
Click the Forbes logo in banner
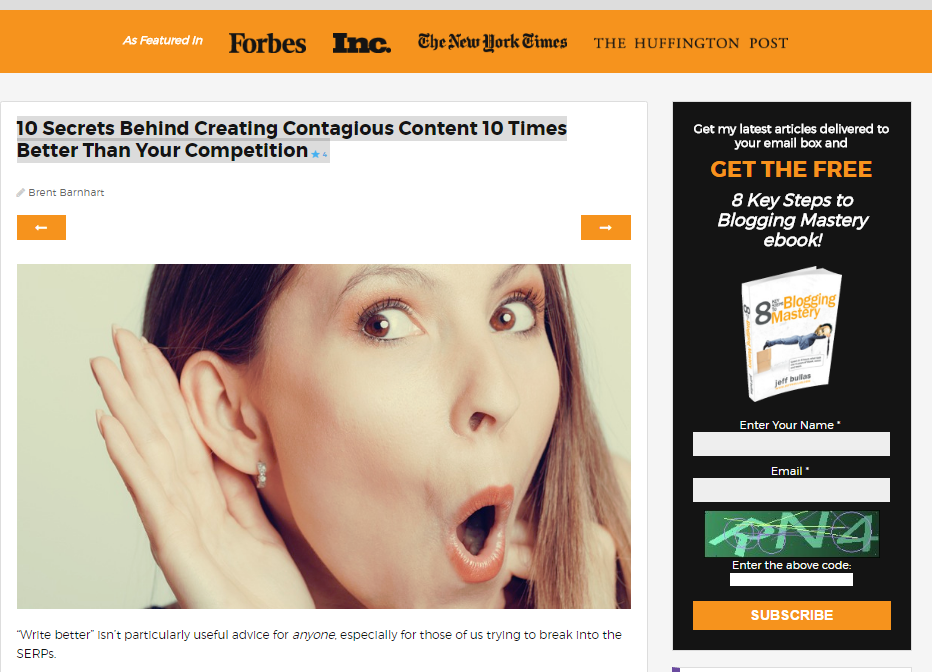[267, 43]
